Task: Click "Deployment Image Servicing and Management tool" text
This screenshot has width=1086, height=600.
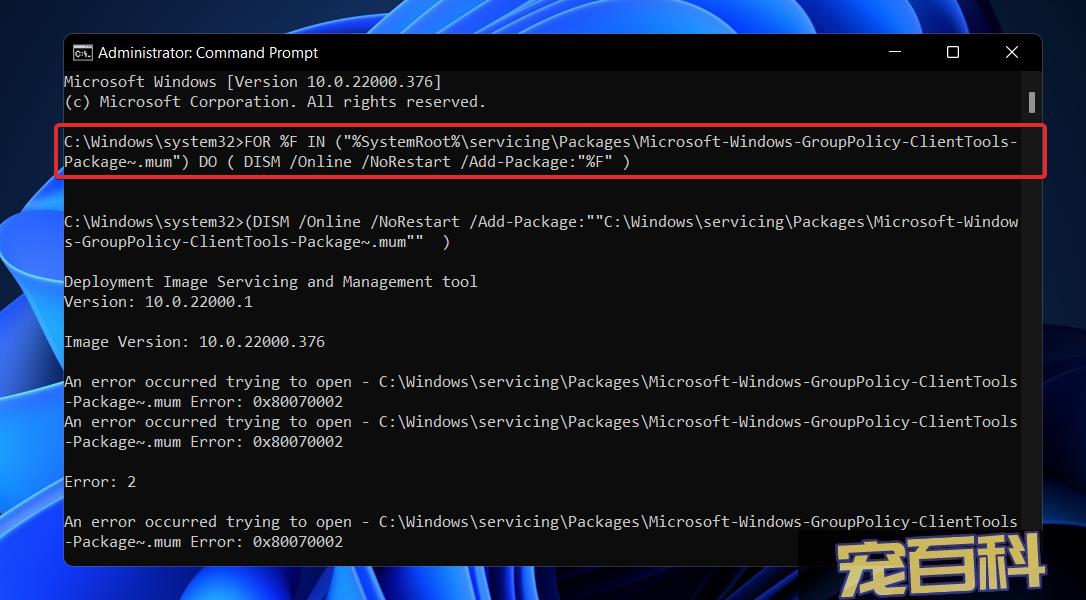Action: 270,282
